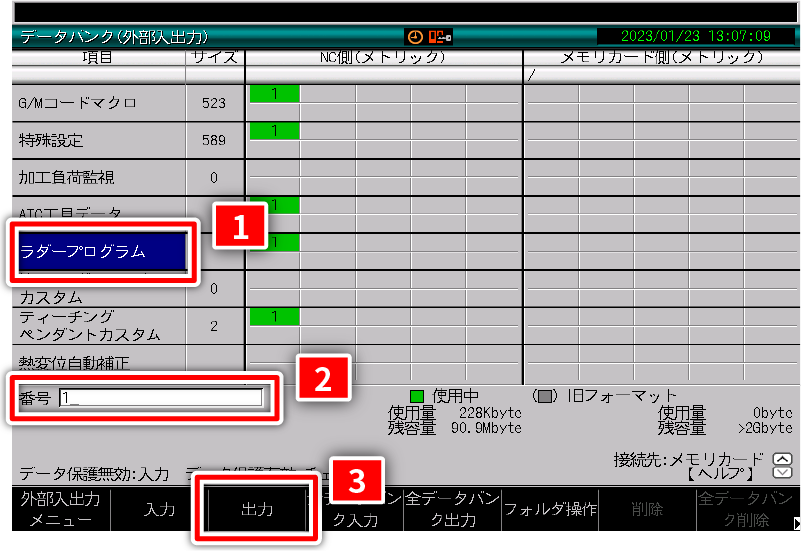Viewport: 801px width, 551px height.
Task: Select the ティーチングペンダントカスタム row
Action: pyautogui.click(x=99, y=326)
